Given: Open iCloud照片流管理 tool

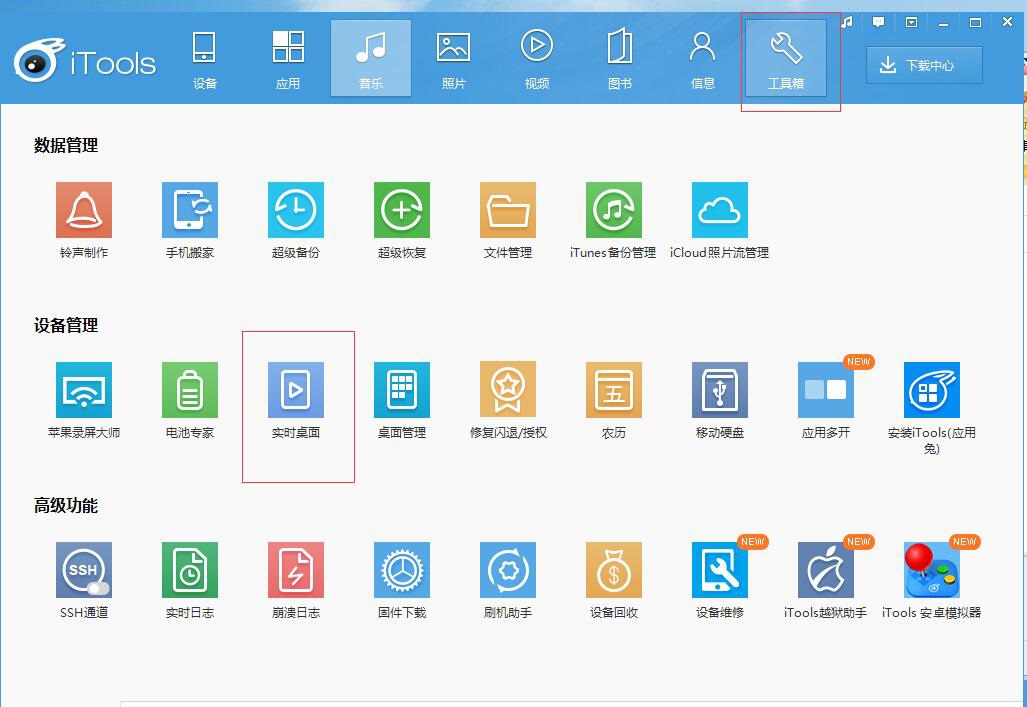Looking at the screenshot, I should (x=720, y=210).
